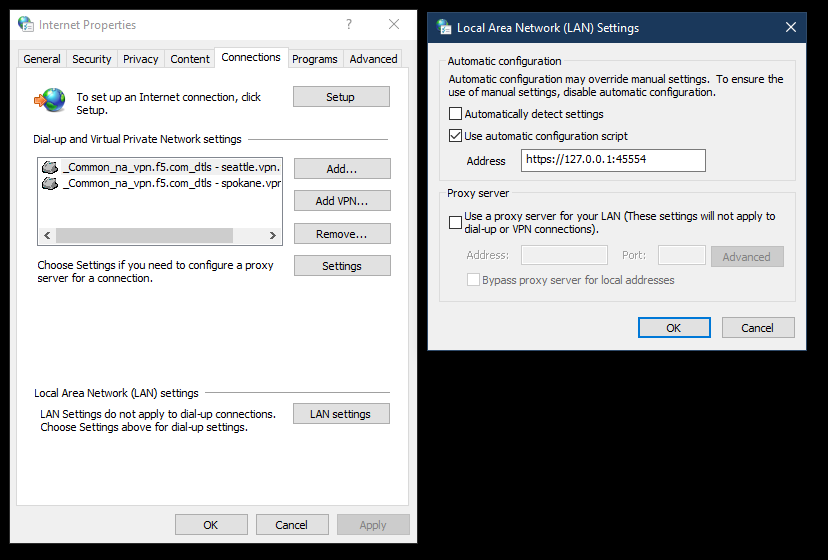Click the VPN list left scroll arrow
This screenshot has width=828, height=560.
click(x=47, y=236)
